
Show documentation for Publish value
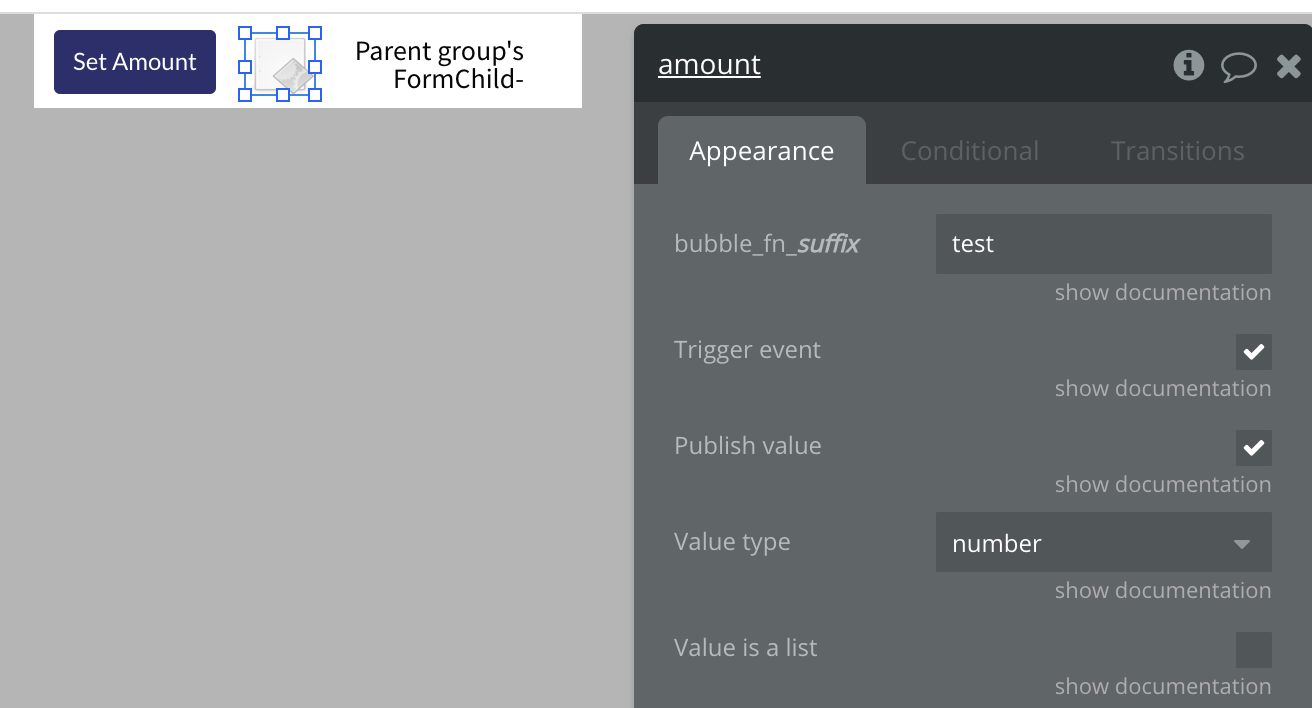[x=1162, y=485]
